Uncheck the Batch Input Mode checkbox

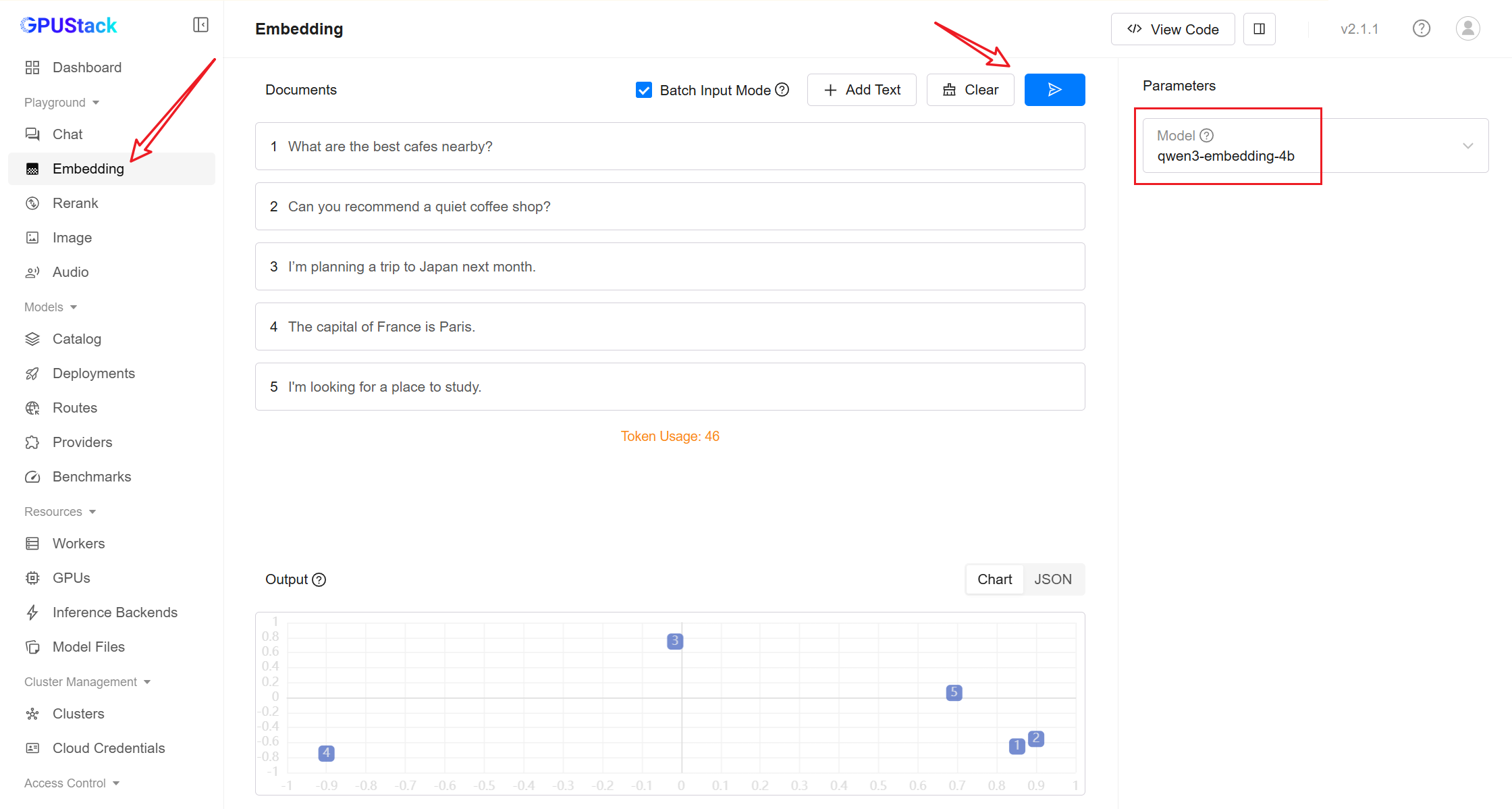(644, 90)
